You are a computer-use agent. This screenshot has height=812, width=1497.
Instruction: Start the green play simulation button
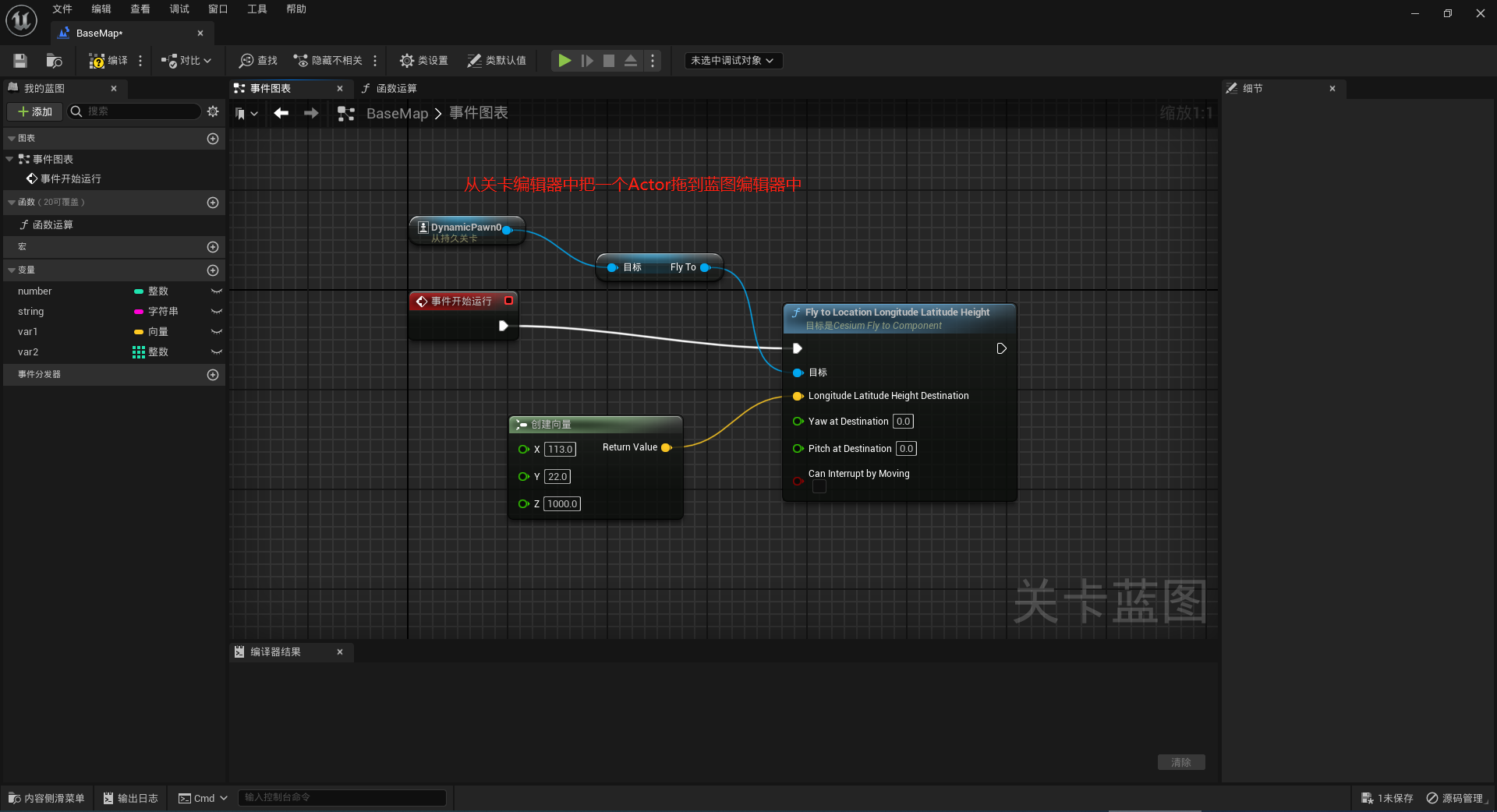tap(564, 60)
